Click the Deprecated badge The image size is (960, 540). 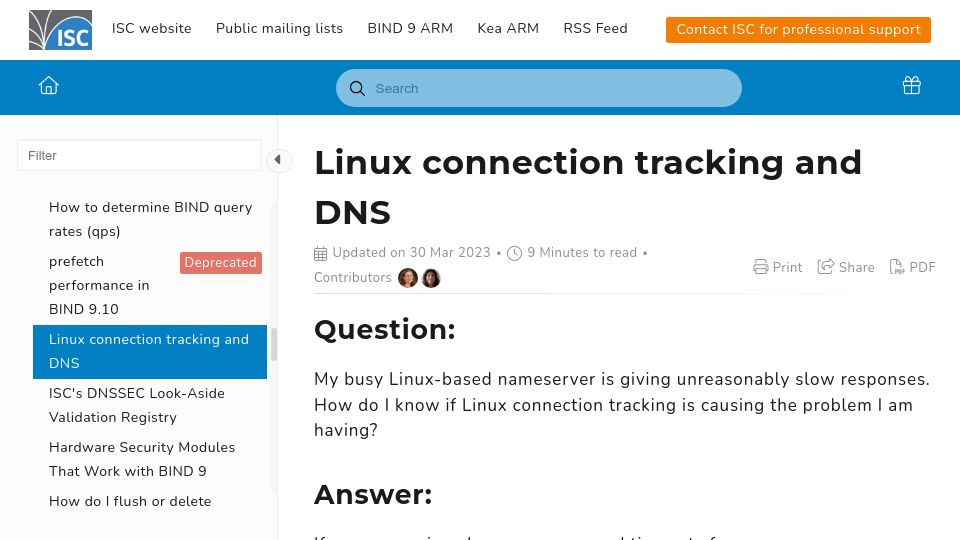point(221,263)
